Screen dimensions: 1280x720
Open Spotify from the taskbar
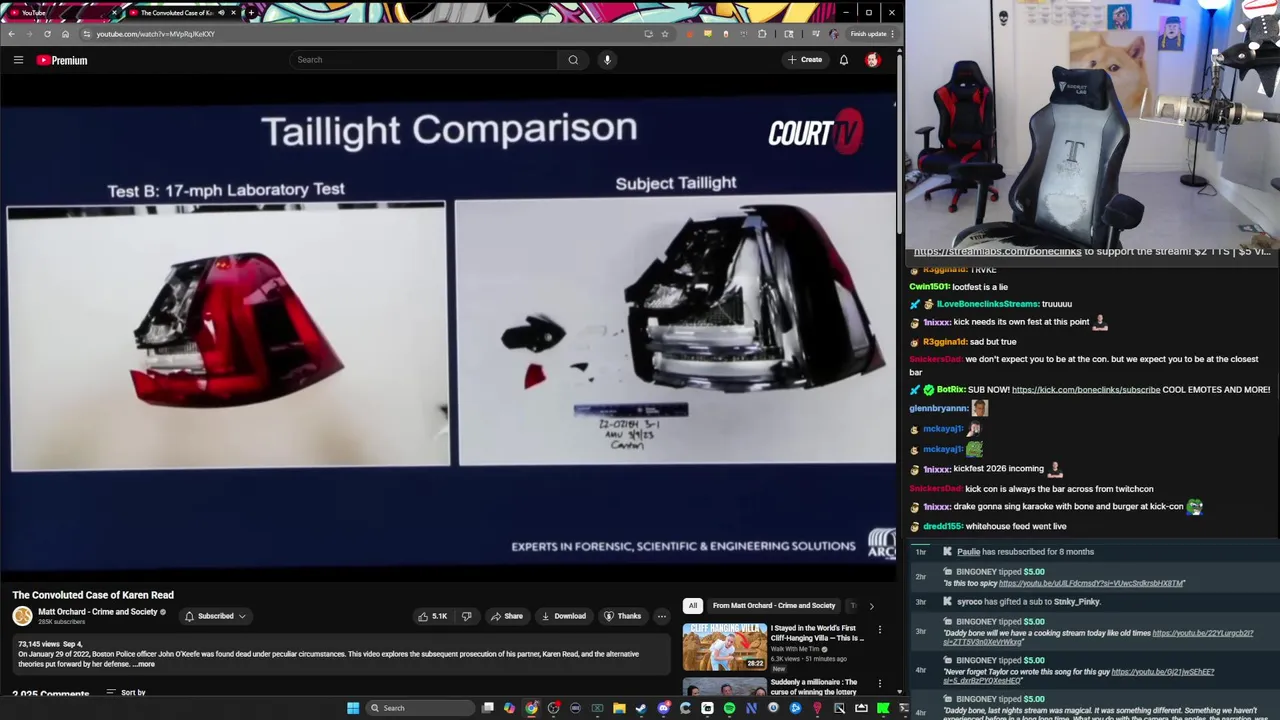point(729,708)
